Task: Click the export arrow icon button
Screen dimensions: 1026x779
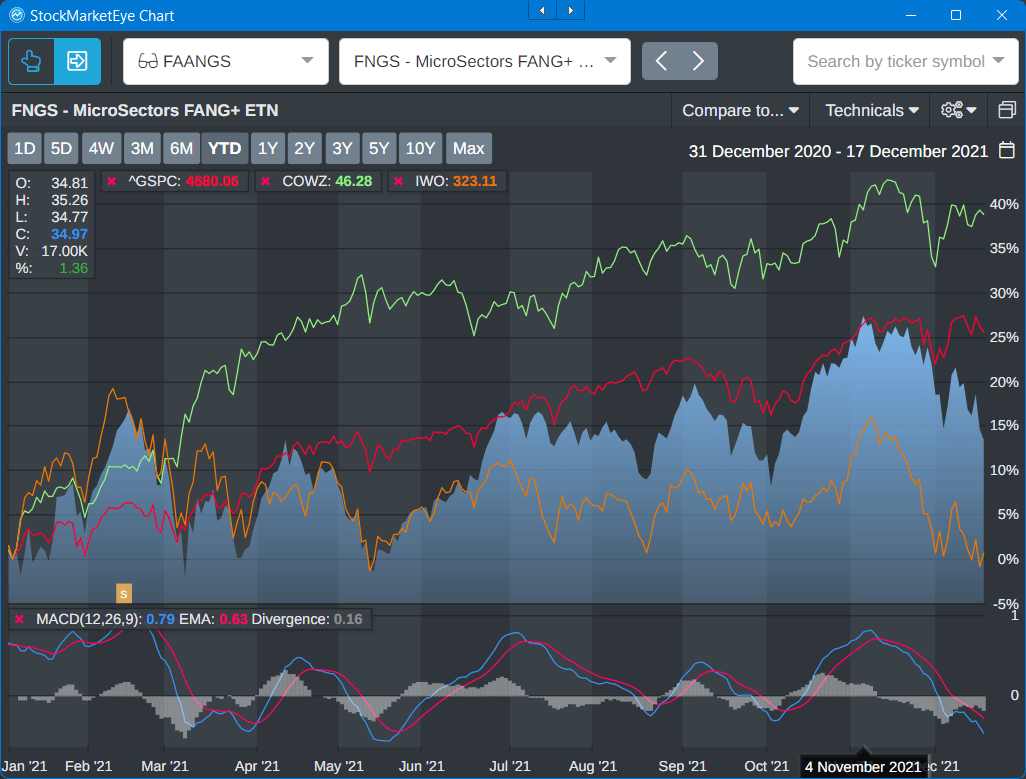Action: pos(77,61)
